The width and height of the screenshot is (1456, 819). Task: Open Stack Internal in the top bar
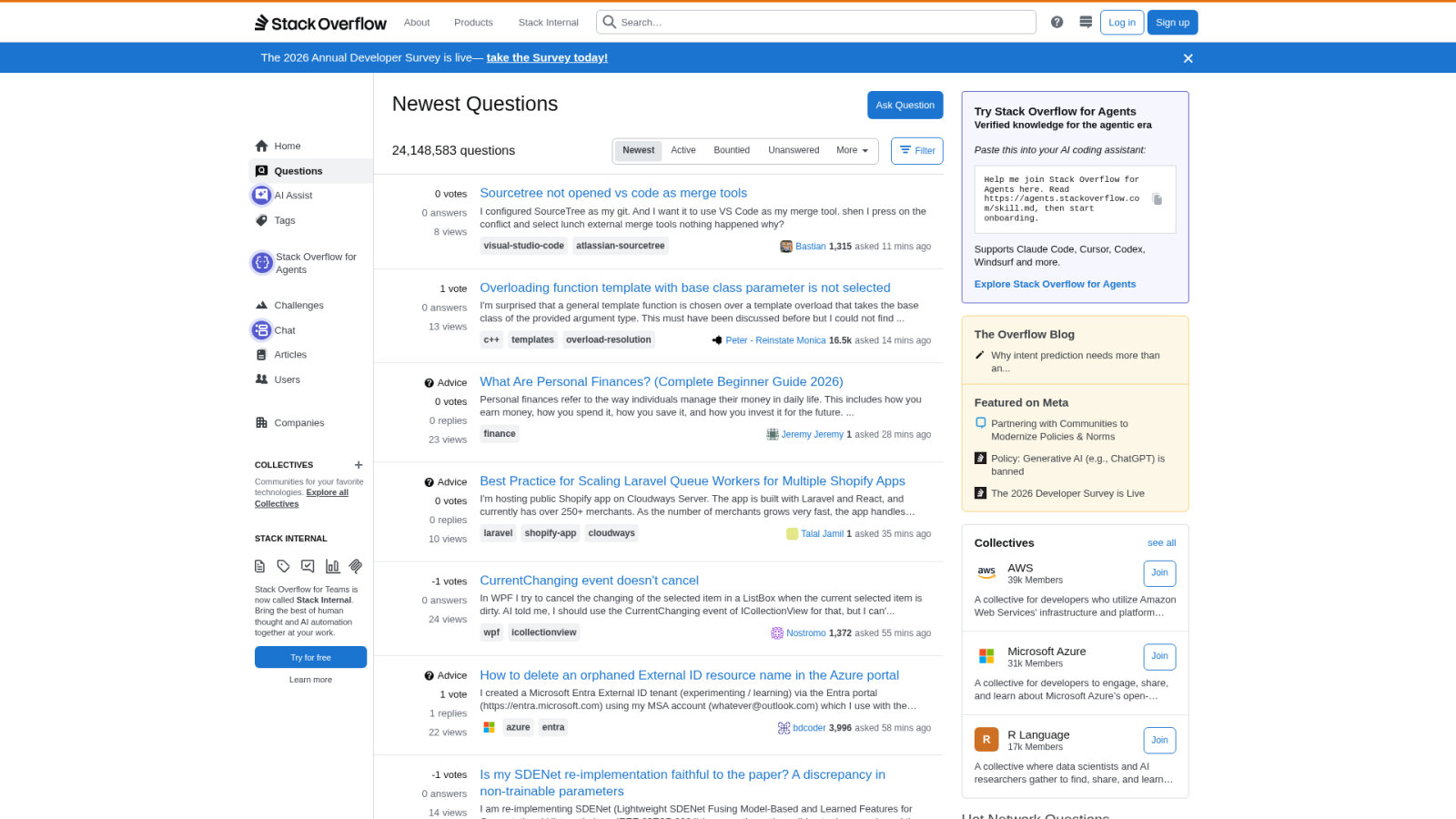[x=549, y=23]
